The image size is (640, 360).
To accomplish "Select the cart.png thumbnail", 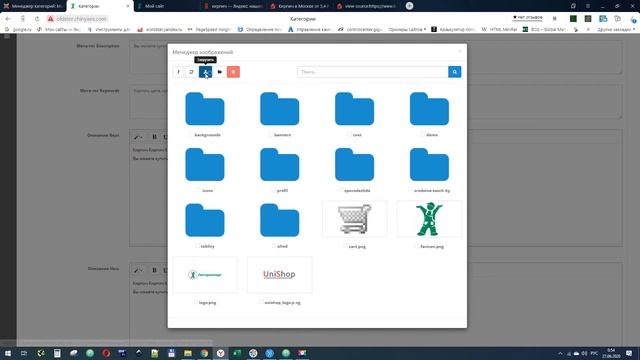I will pos(354,219).
